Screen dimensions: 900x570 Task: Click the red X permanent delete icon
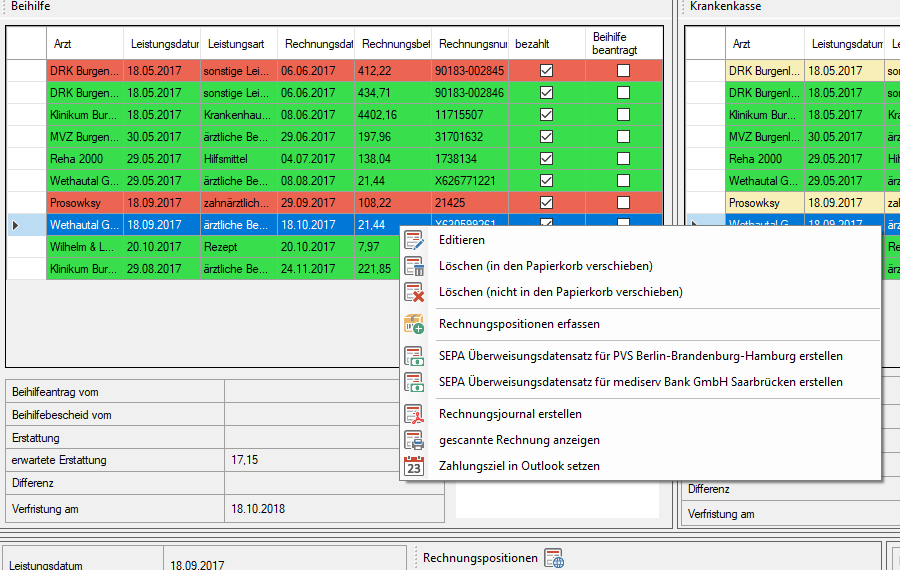tap(413, 292)
